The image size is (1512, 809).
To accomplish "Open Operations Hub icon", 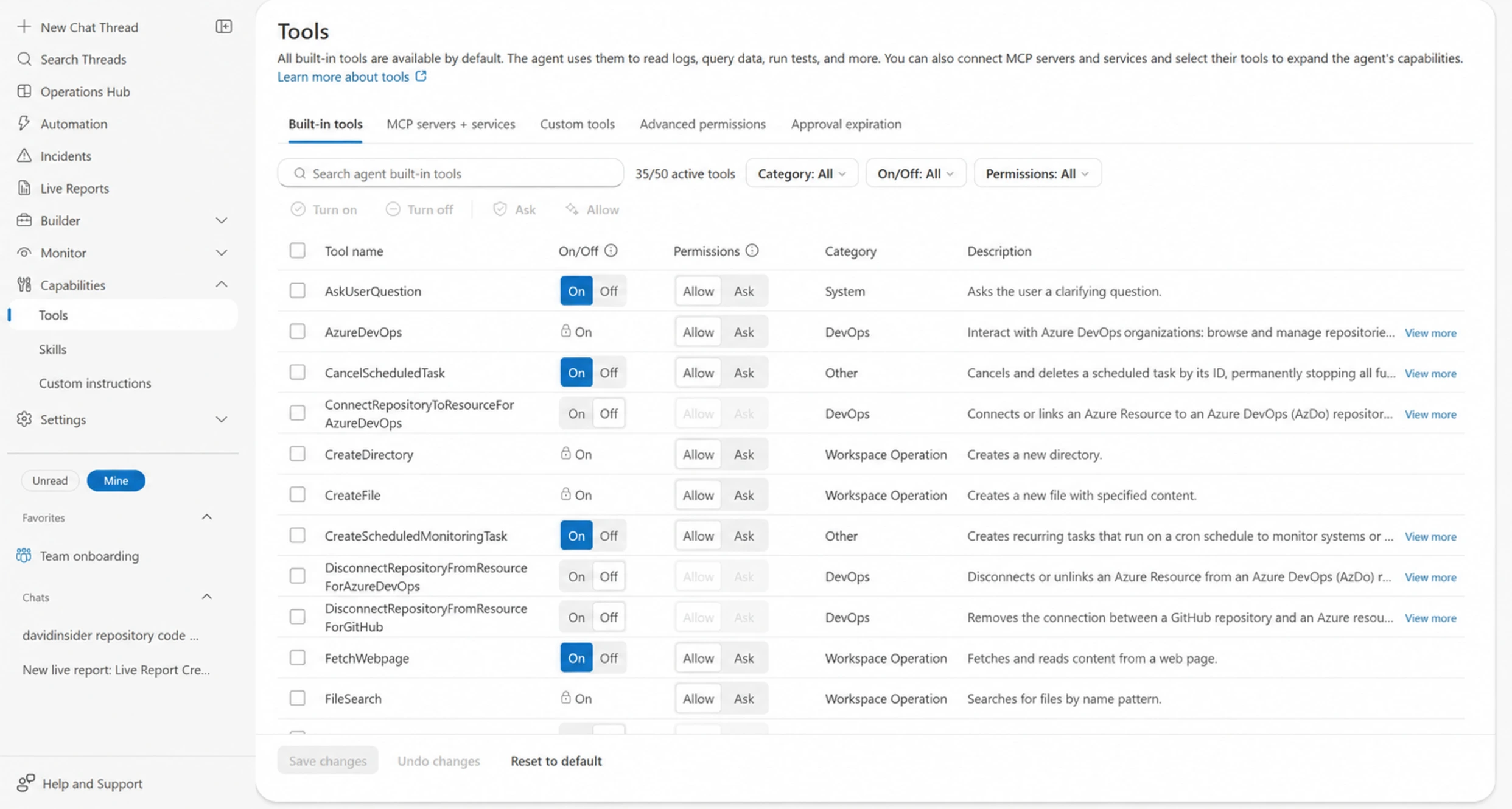I will coord(24,91).
